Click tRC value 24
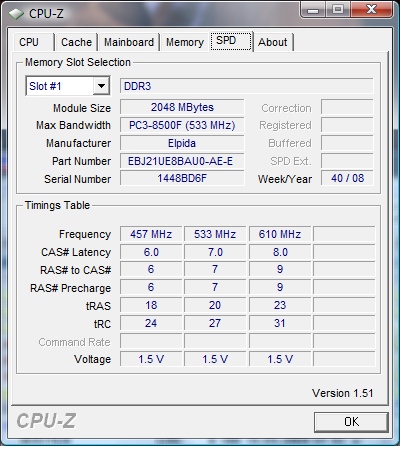This screenshot has width=400, height=450. 151,323
